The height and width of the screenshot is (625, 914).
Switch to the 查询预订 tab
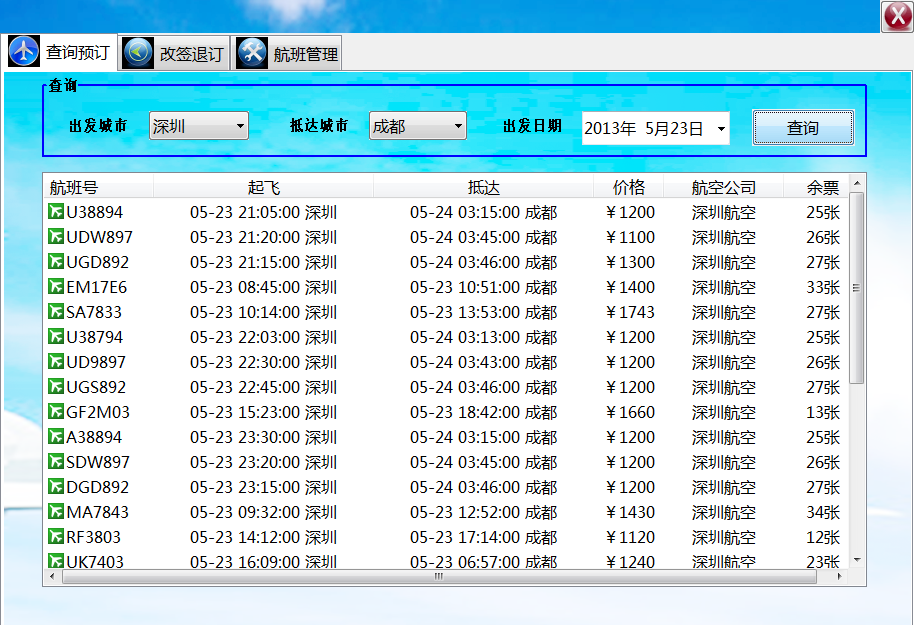click(61, 52)
